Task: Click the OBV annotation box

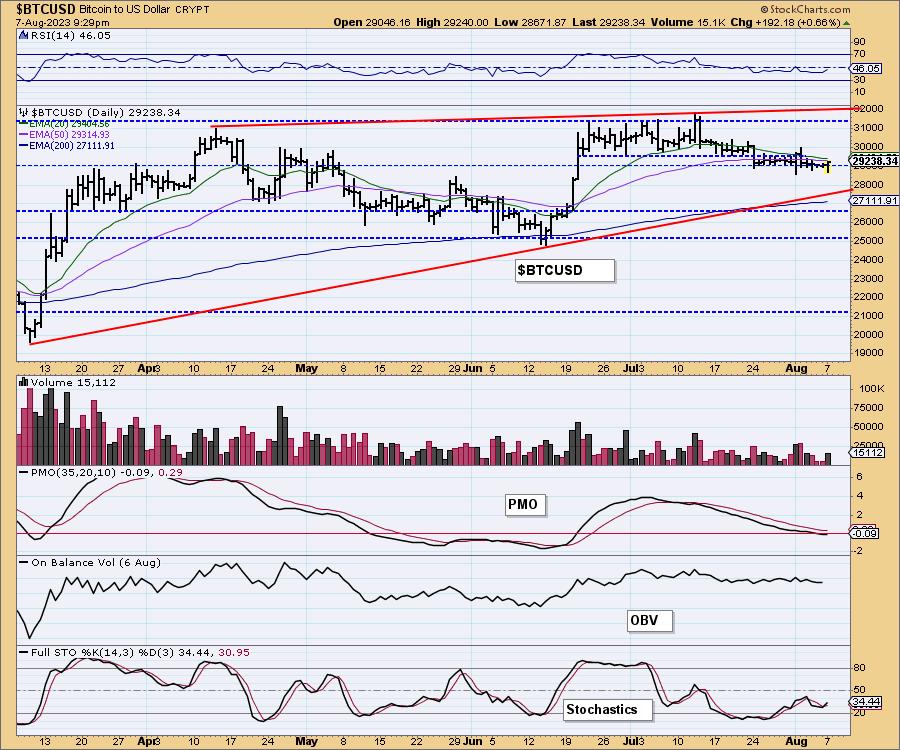Action: 649,620
